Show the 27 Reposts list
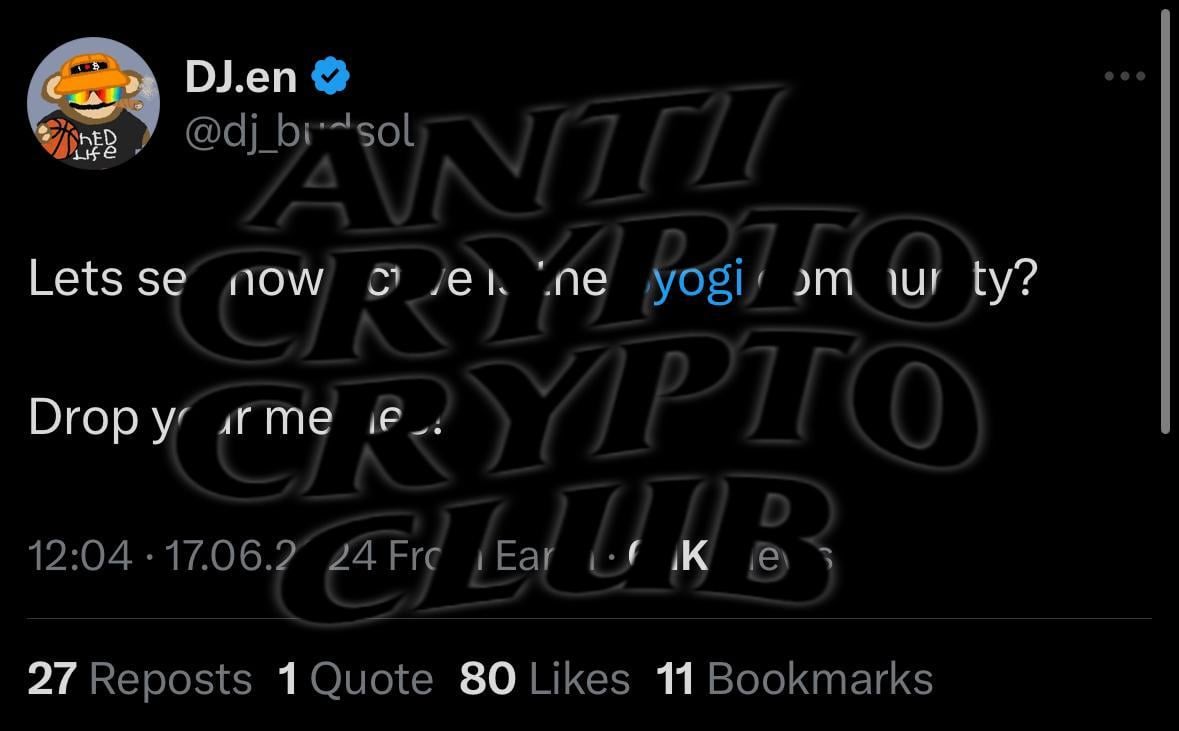The image size is (1179, 731). point(140,679)
